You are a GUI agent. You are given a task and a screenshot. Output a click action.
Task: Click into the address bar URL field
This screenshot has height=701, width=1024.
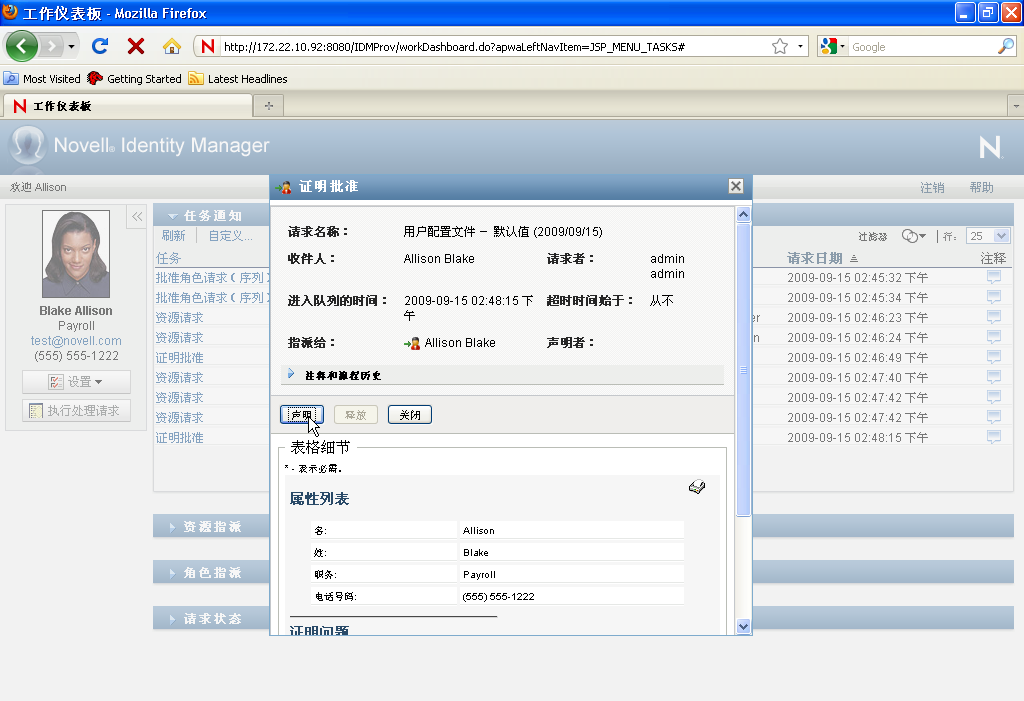click(x=493, y=46)
